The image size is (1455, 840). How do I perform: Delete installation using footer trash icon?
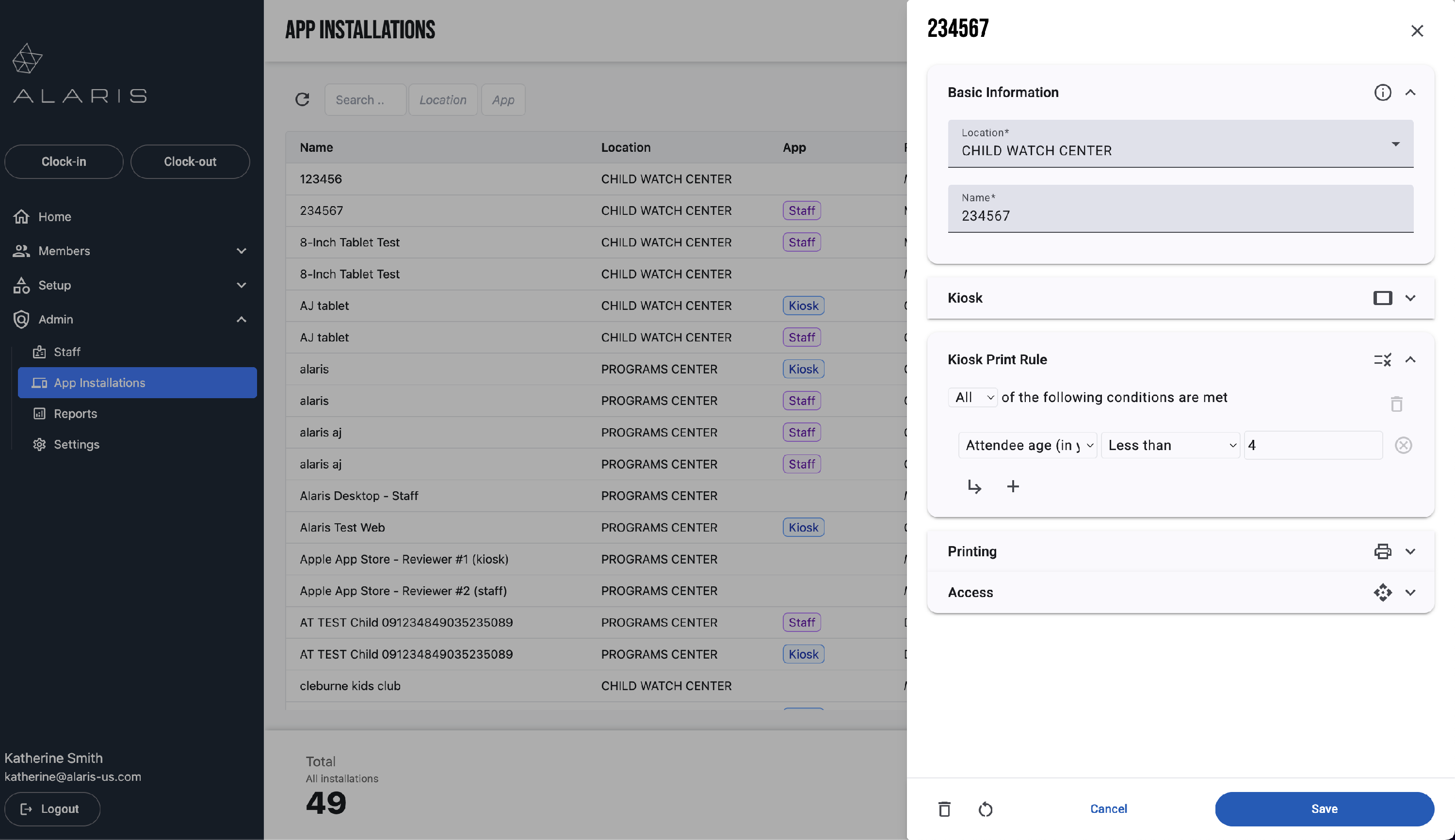coord(944,809)
